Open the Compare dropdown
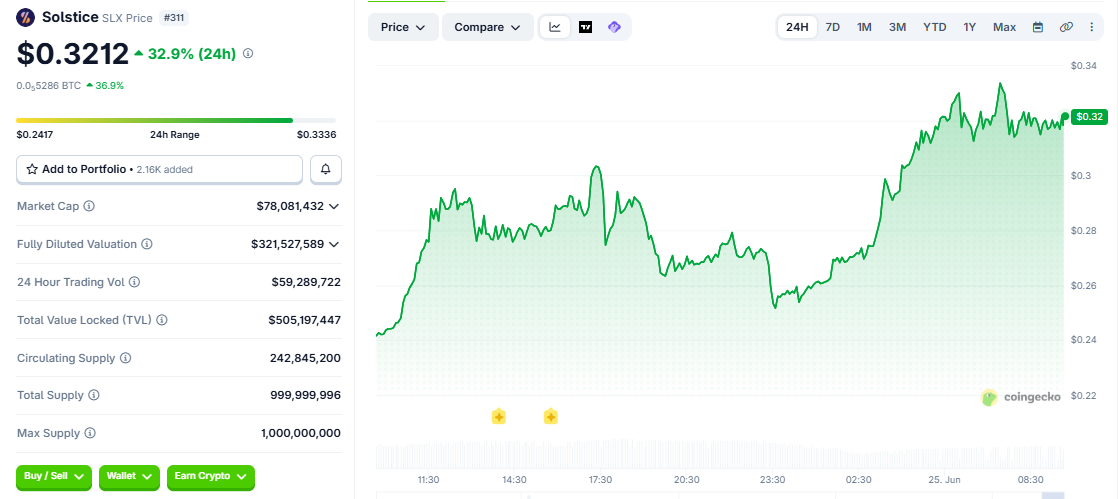The height and width of the screenshot is (499, 1118). pos(488,27)
